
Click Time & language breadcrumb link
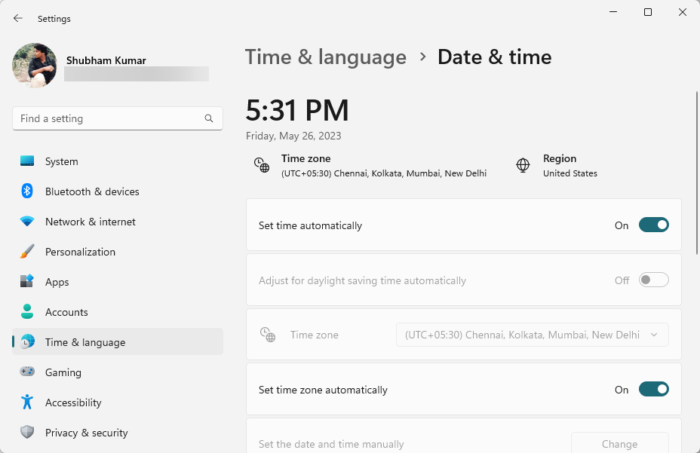tap(325, 57)
